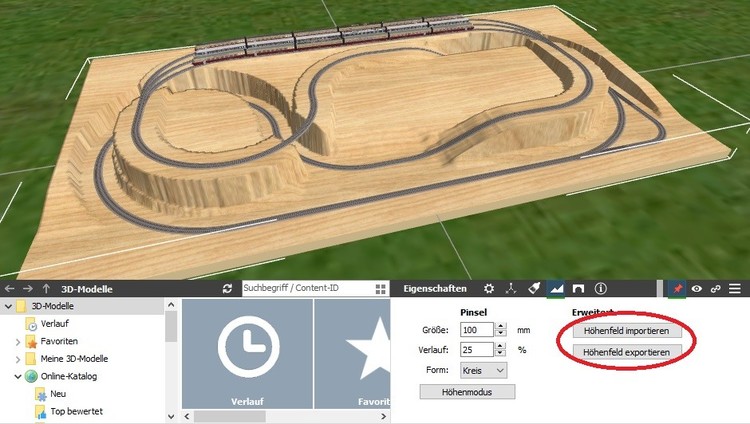Open the Form dropdown showing Kreis
Screen dimensions: 750x424
click(484, 370)
